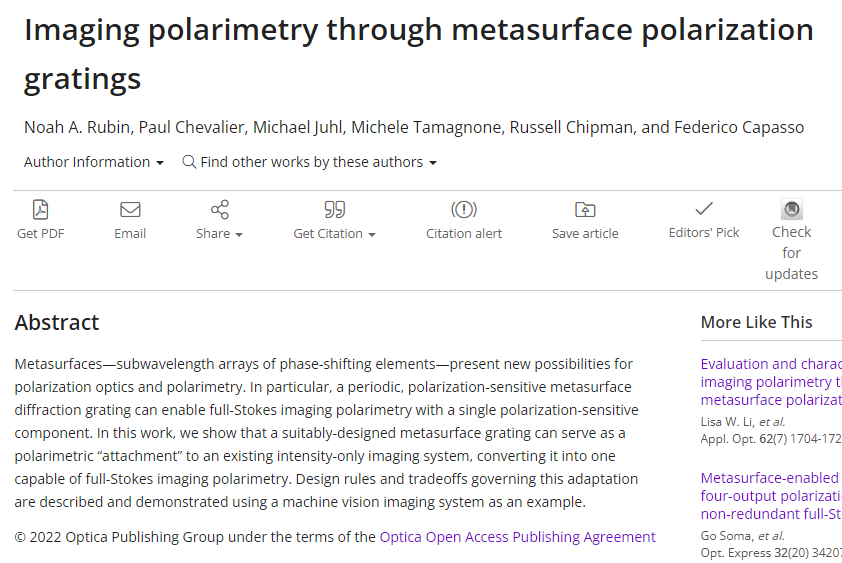Expand the Author Information dropdown

(93, 162)
